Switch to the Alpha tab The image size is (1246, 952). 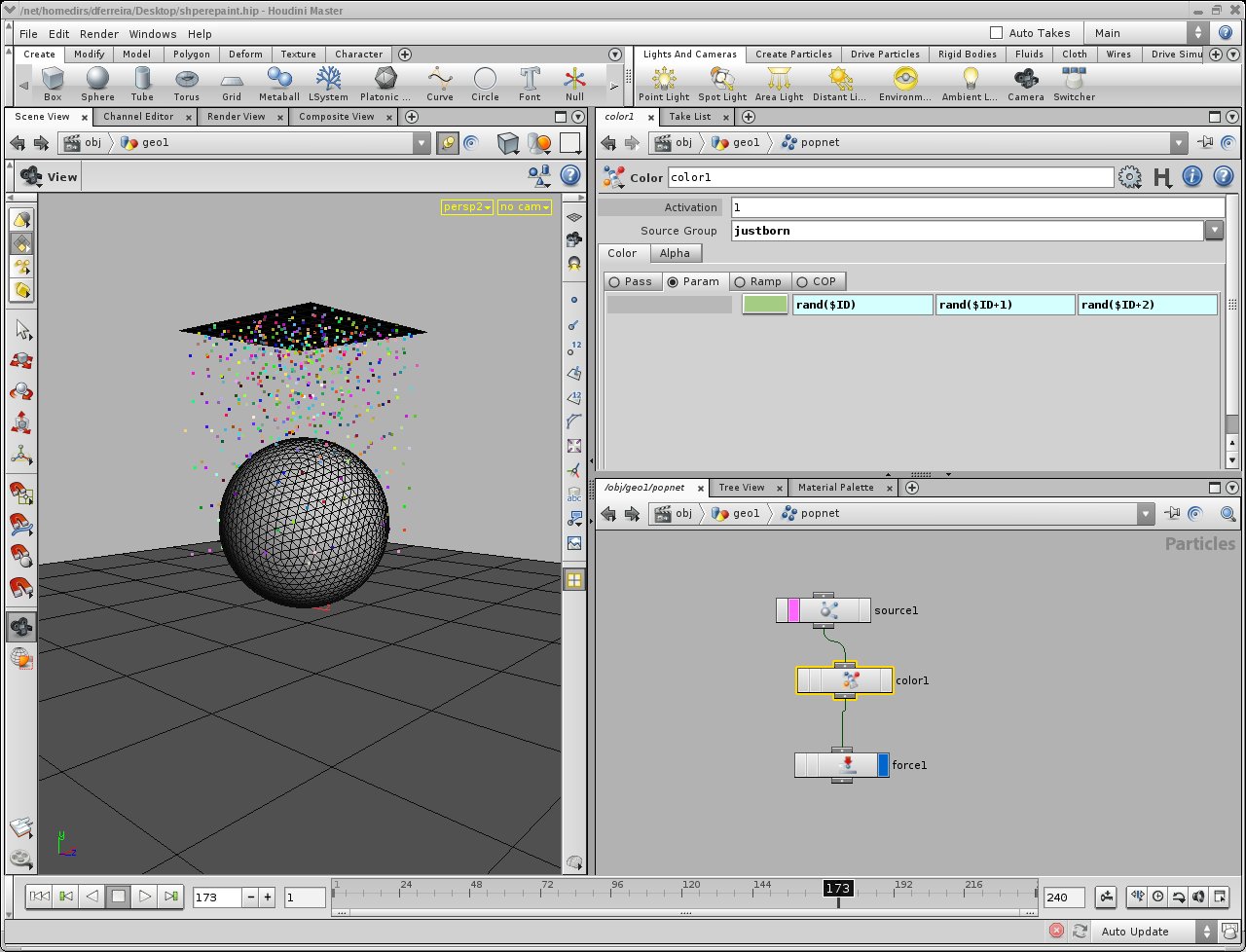[x=675, y=253]
